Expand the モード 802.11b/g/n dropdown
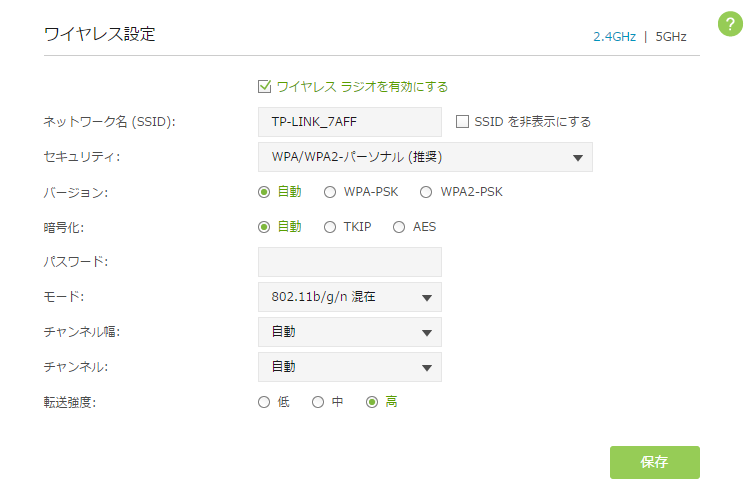 tap(349, 297)
